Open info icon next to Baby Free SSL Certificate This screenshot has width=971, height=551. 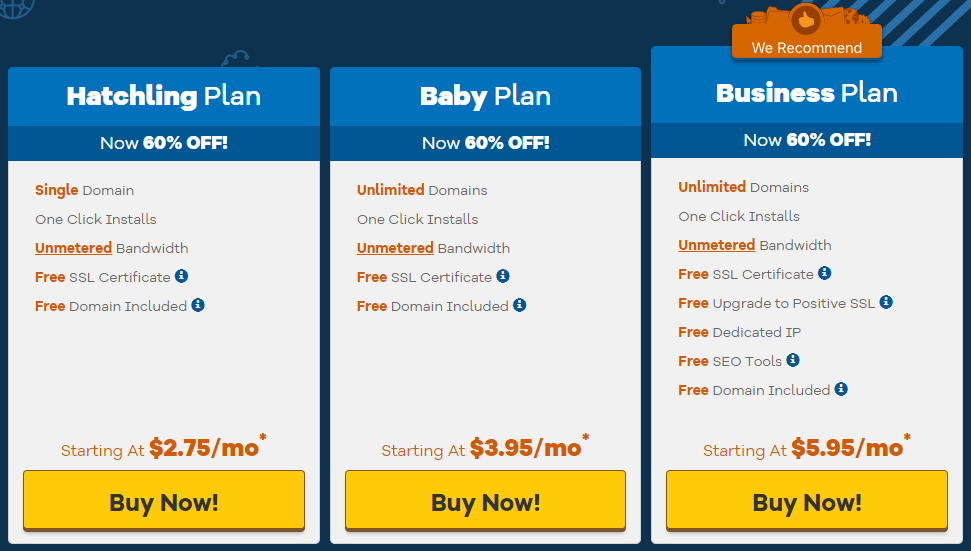tap(503, 276)
